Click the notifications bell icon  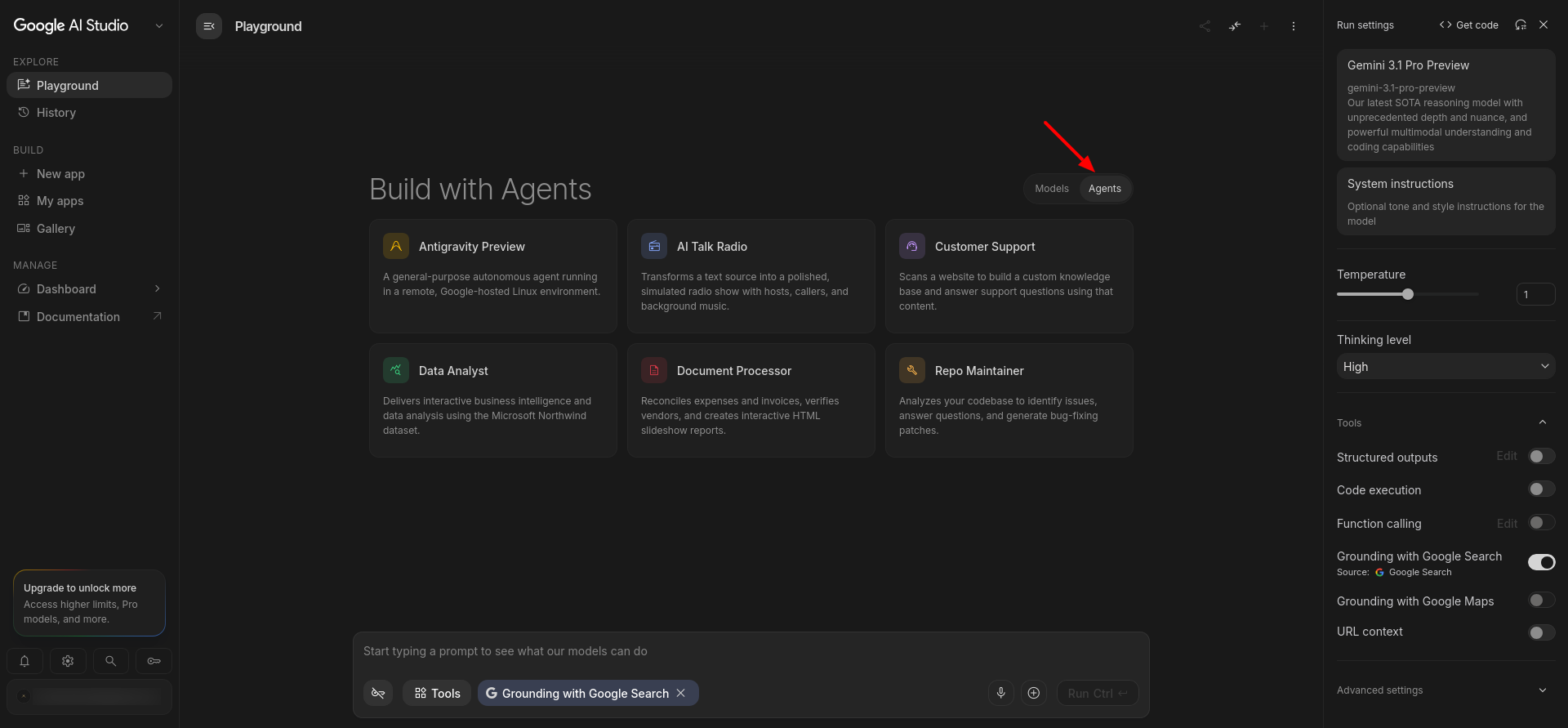(x=24, y=661)
